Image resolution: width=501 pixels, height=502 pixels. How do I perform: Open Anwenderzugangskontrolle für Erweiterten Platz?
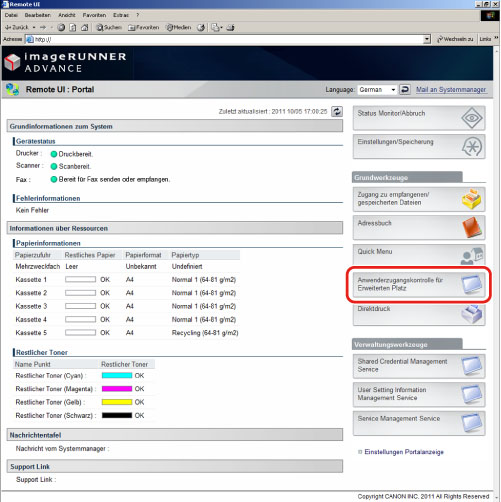(419, 284)
